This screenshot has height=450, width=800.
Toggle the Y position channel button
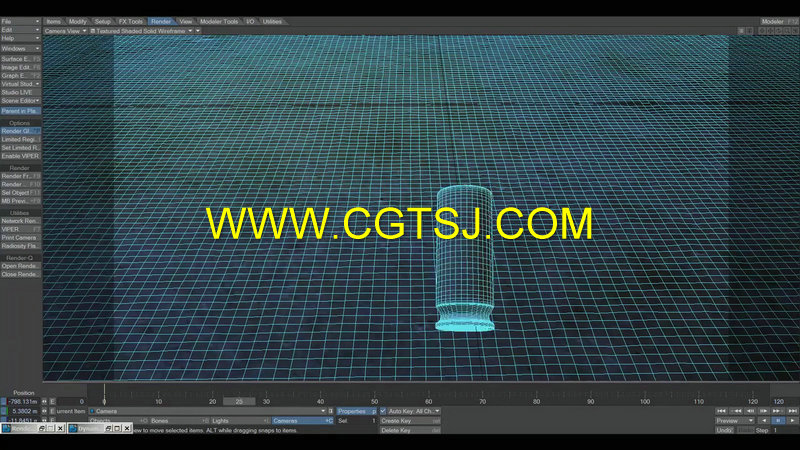[4, 411]
